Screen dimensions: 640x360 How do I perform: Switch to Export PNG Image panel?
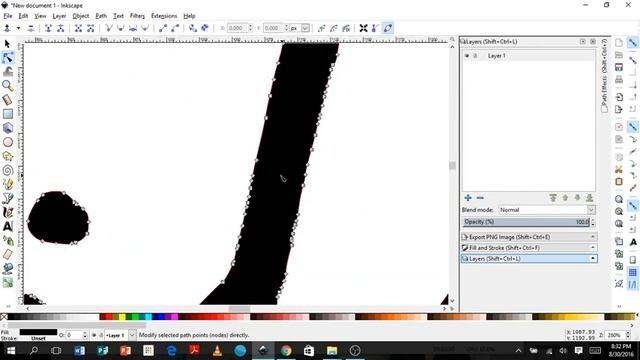pyautogui.click(x=529, y=237)
